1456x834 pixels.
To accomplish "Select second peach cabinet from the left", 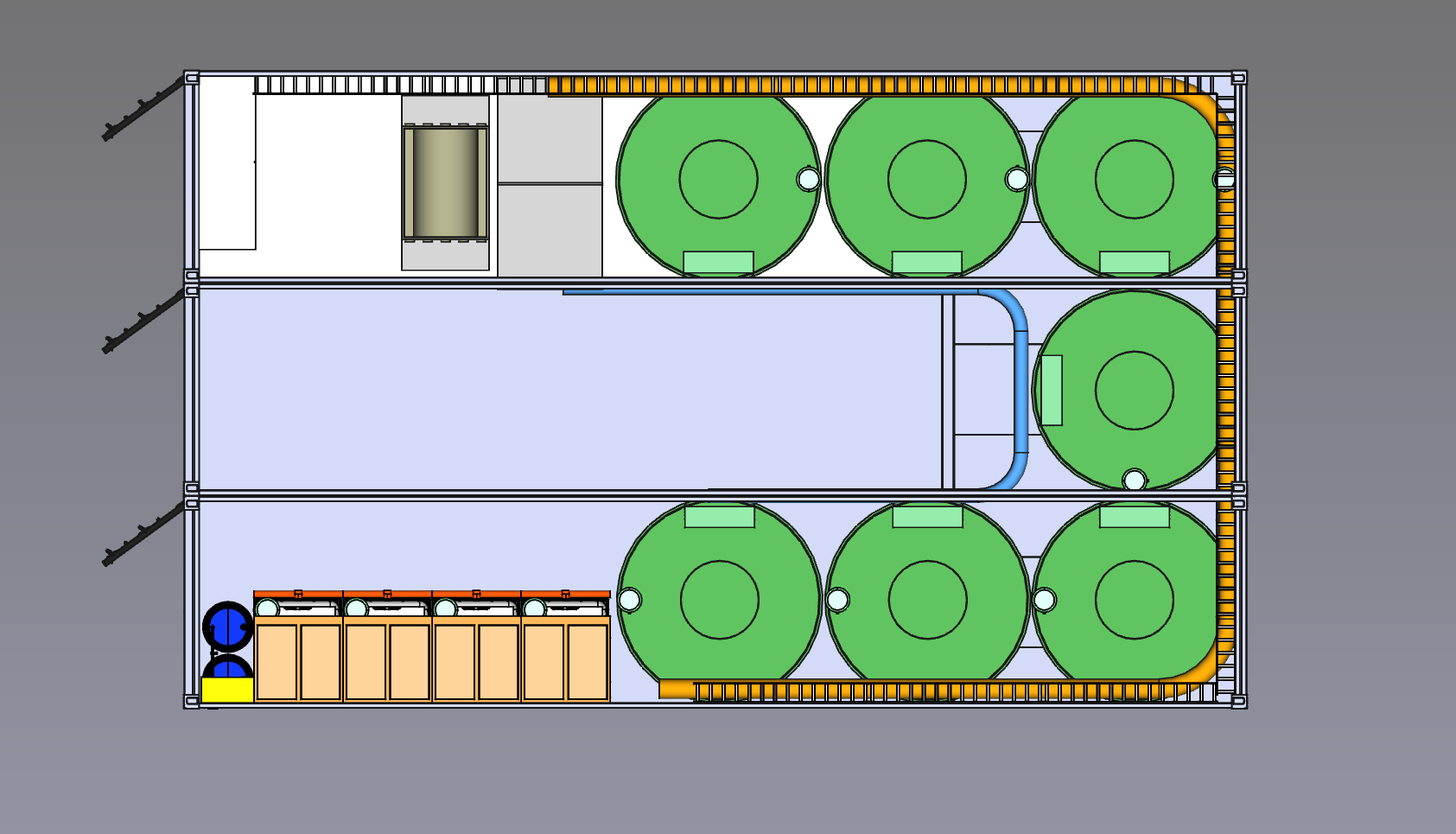I will pyautogui.click(x=387, y=659).
